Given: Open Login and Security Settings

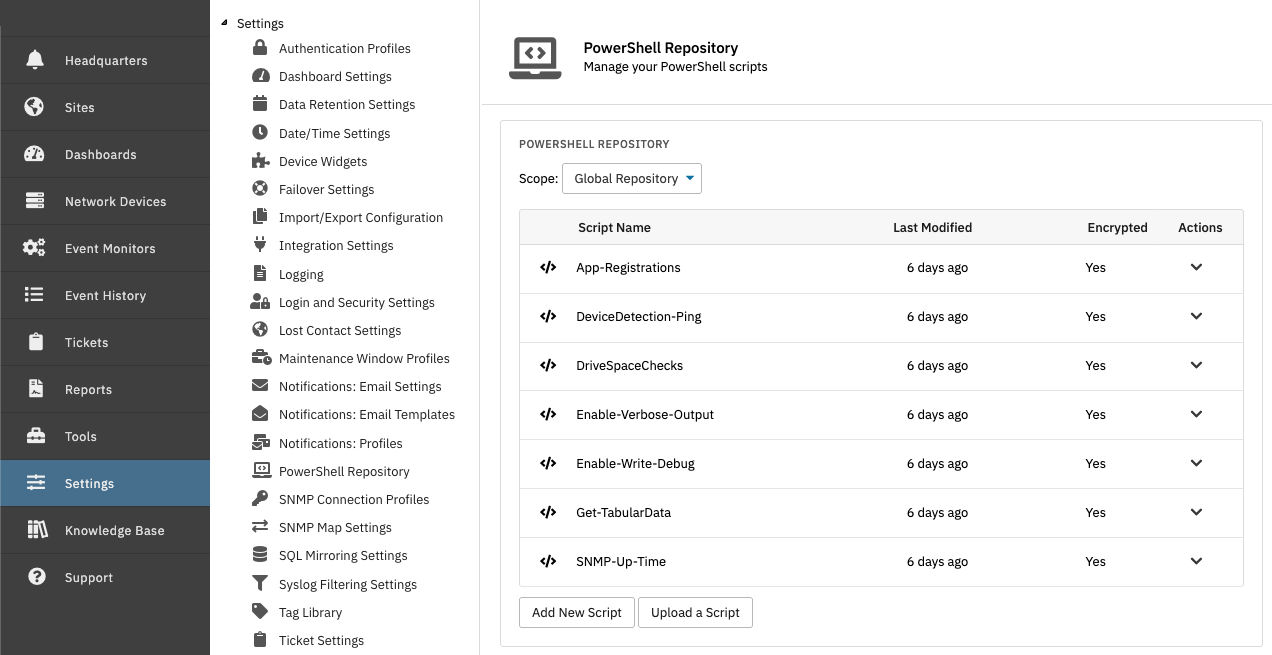Looking at the screenshot, I should coord(357,302).
